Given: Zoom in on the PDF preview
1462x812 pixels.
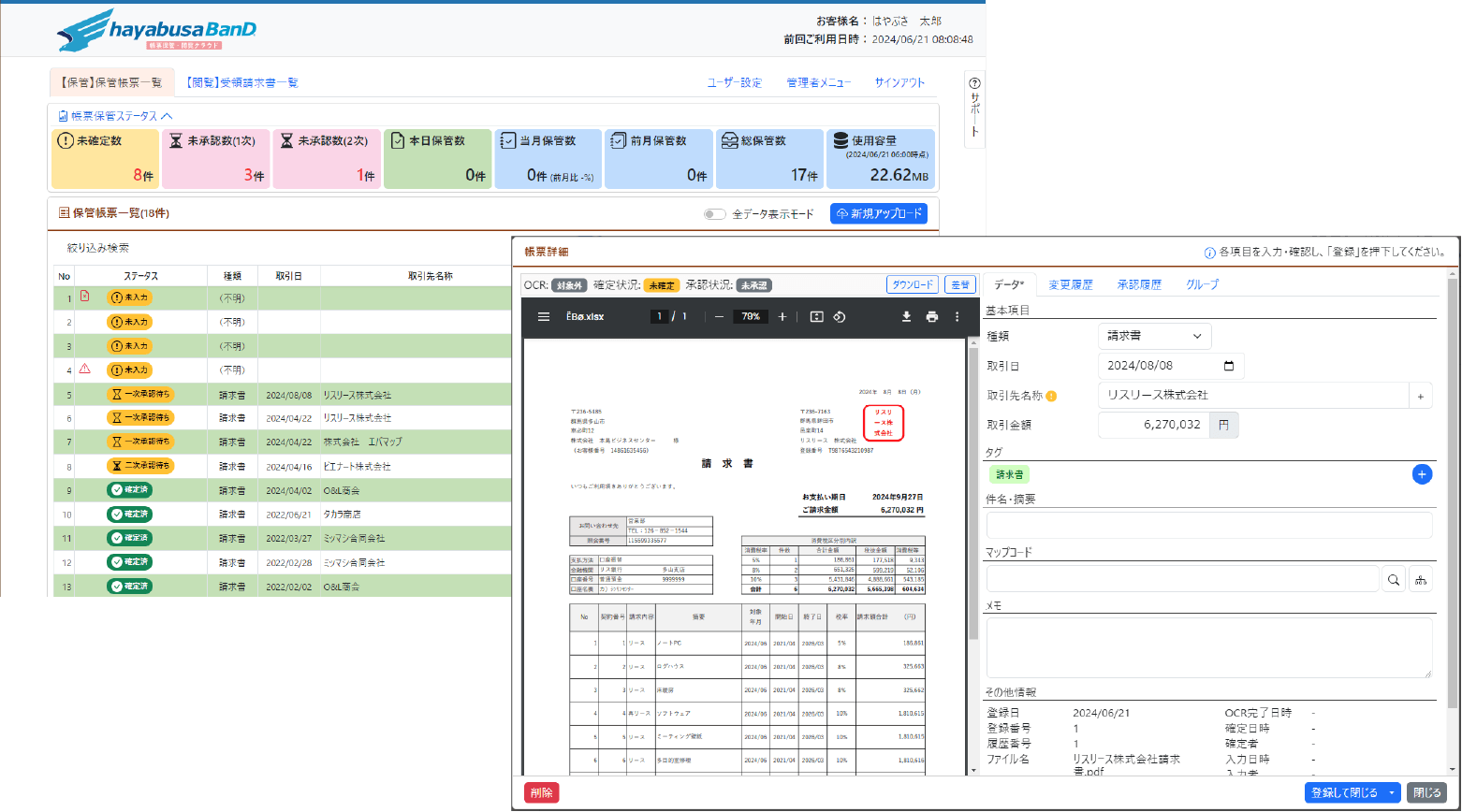Looking at the screenshot, I should [782, 317].
